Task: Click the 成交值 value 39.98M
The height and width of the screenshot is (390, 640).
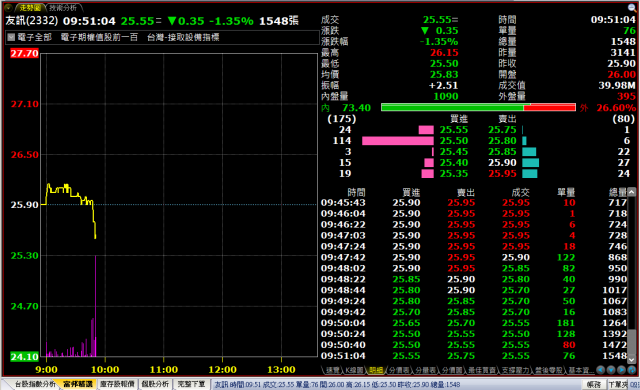Action: coord(617,86)
